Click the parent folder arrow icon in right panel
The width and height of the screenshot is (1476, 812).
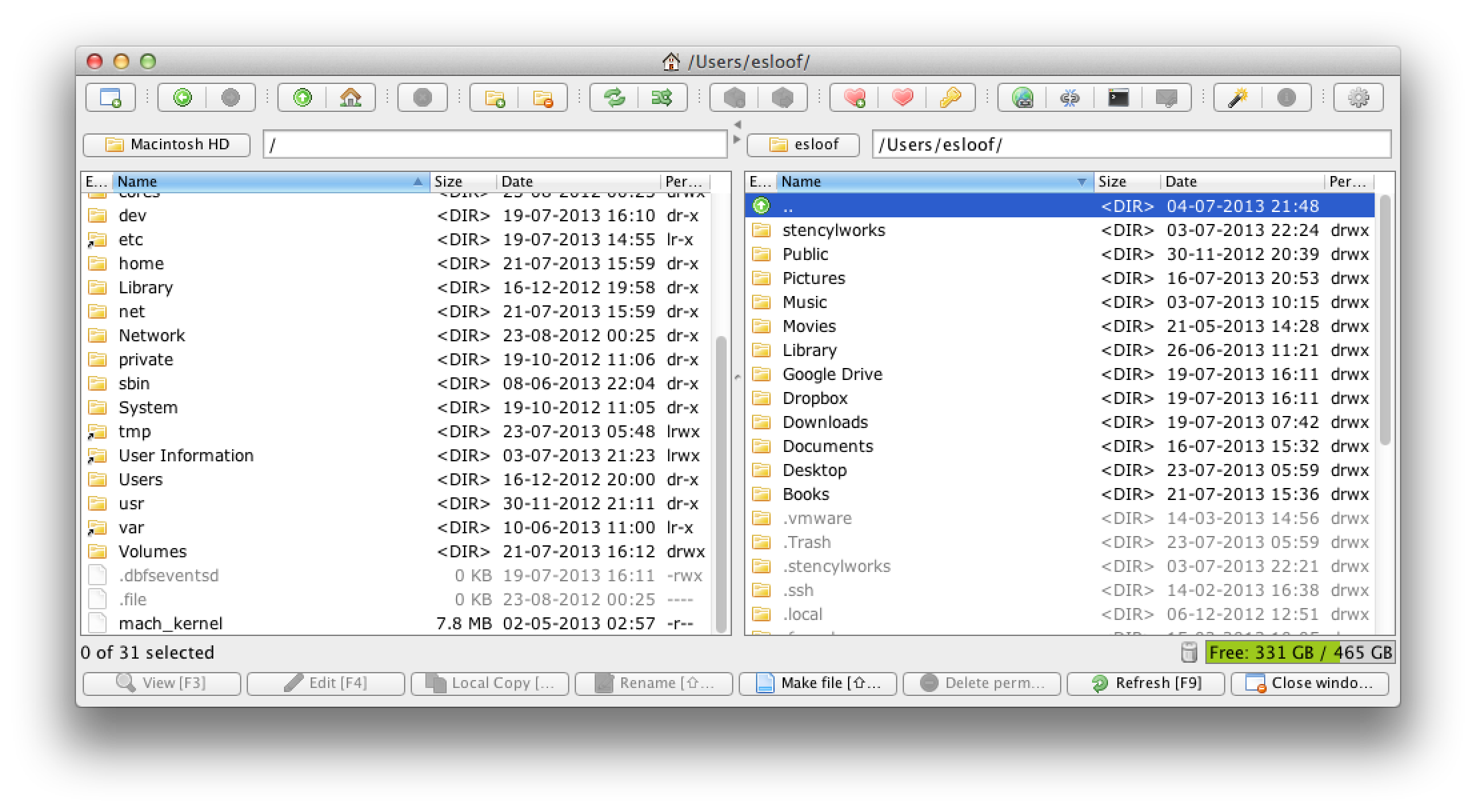coord(761,206)
